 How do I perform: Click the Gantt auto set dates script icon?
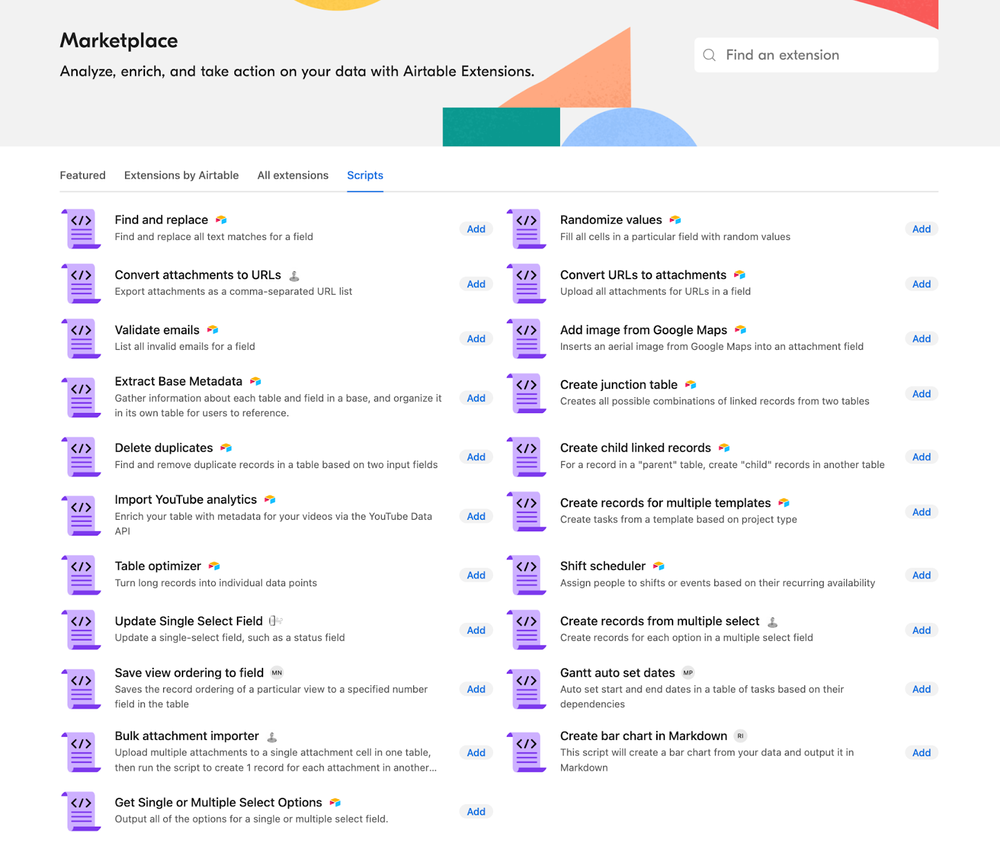pos(526,688)
